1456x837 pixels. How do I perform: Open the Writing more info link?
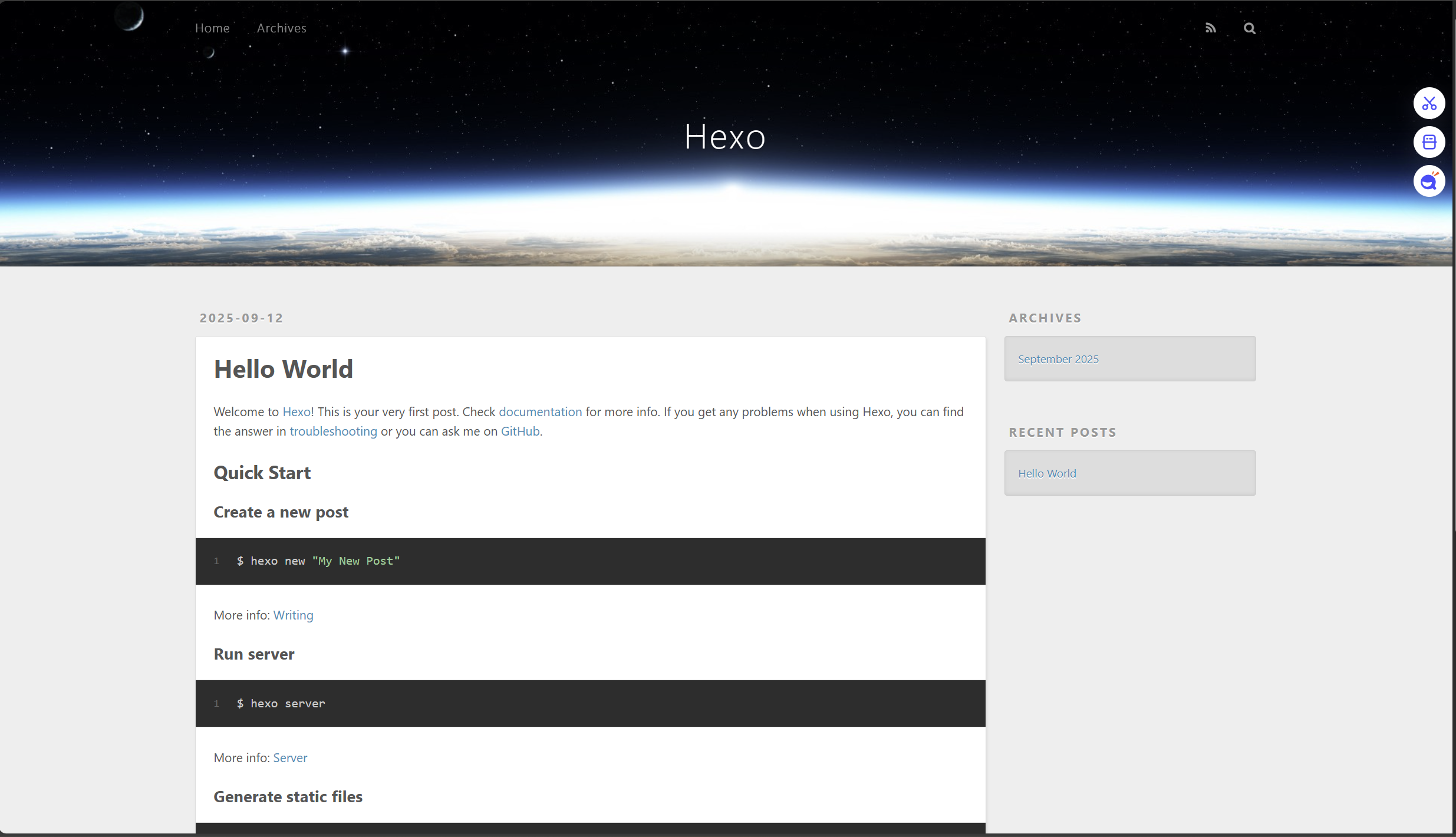[x=293, y=615]
